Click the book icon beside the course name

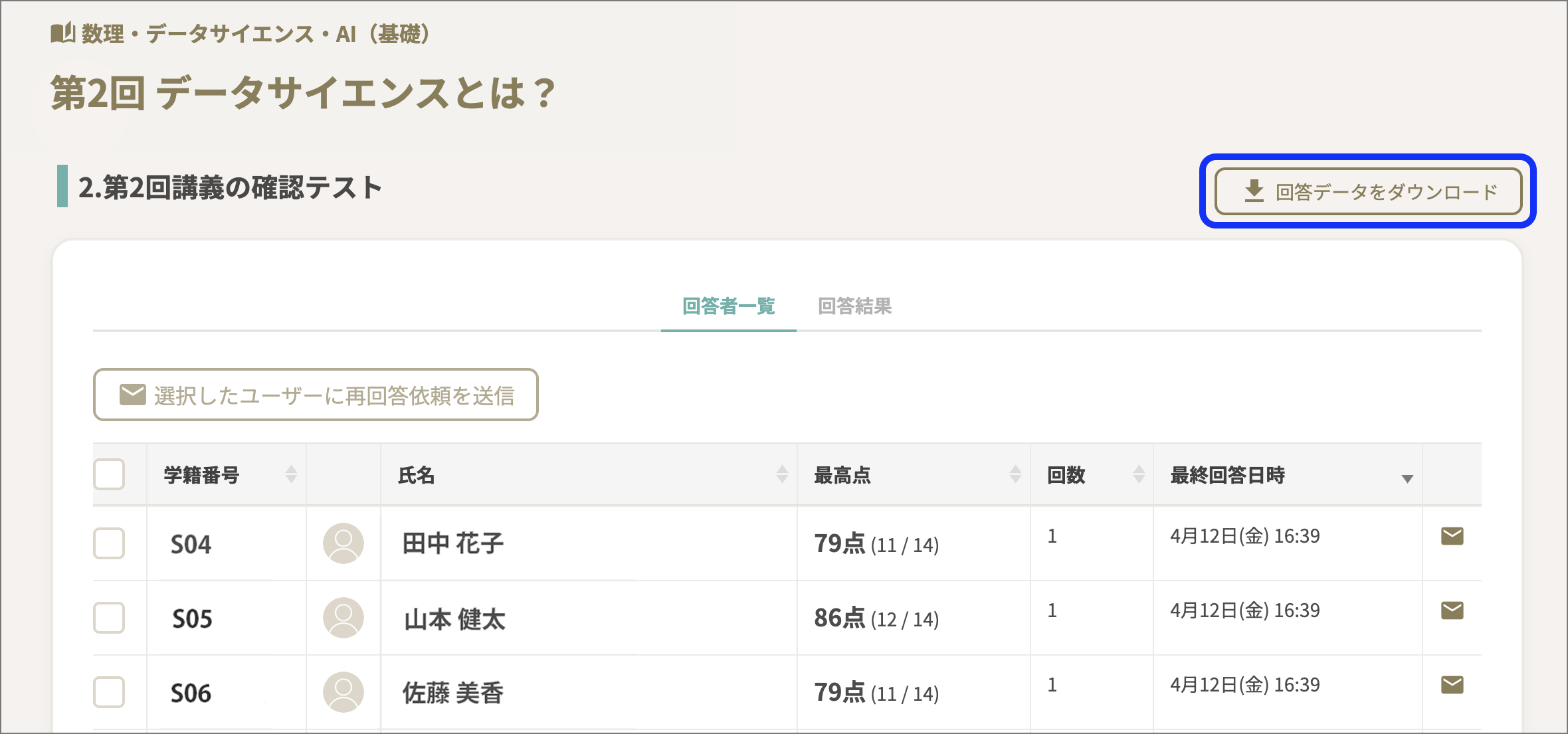coord(62,33)
